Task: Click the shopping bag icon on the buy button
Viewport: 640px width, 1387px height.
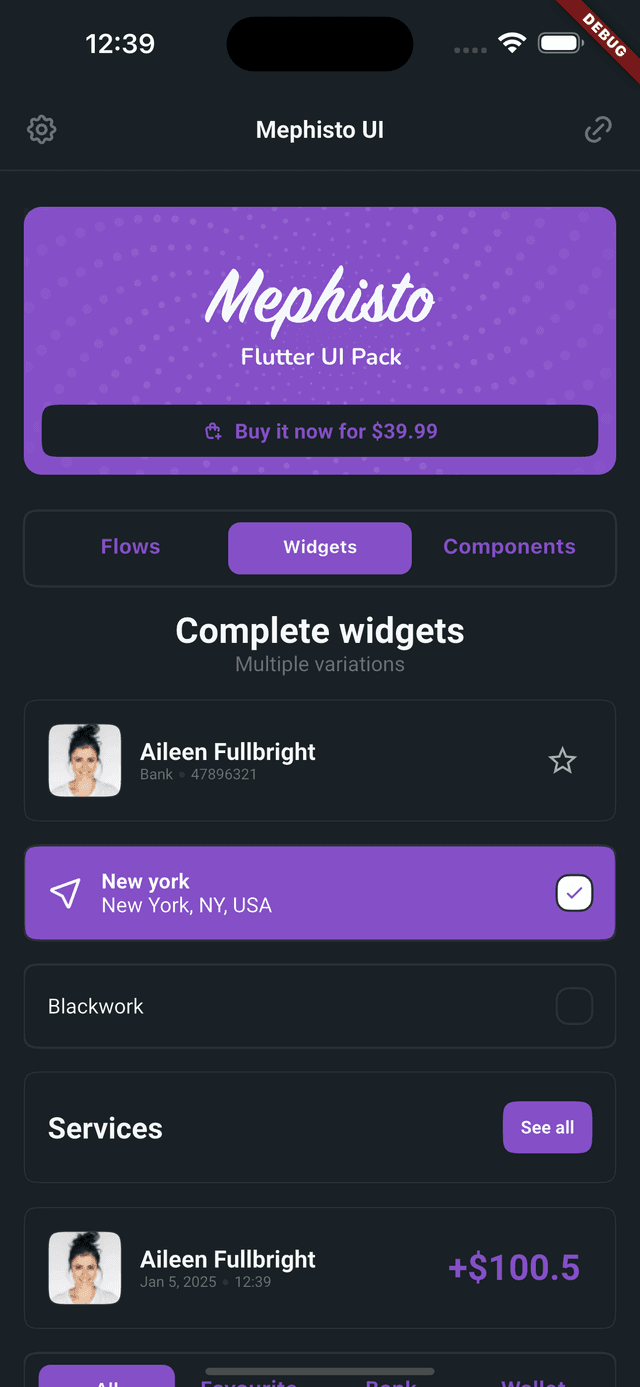Action: click(x=213, y=432)
